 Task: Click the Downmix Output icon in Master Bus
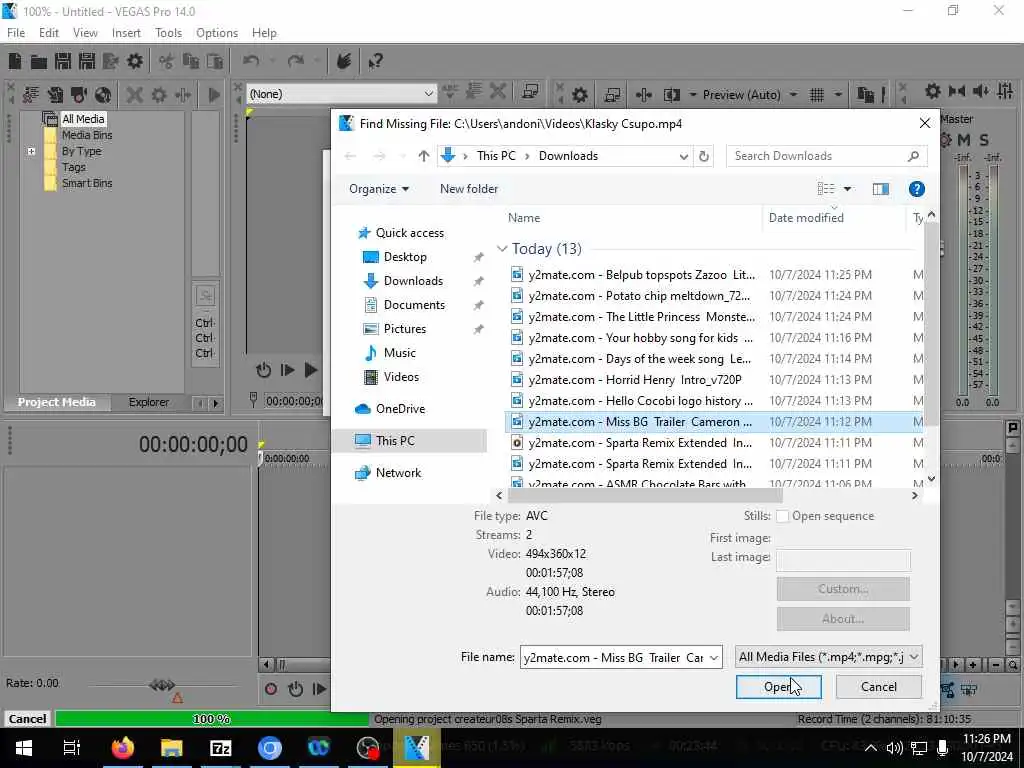pos(957,91)
